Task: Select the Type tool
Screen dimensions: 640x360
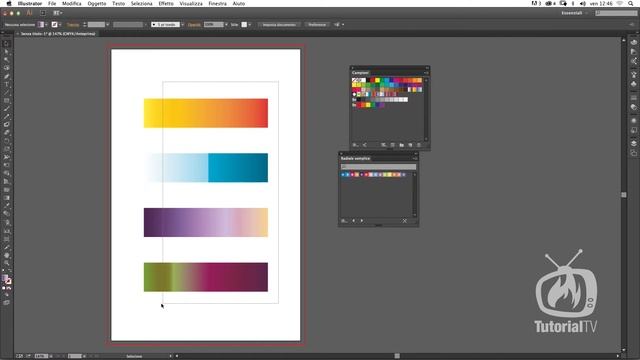Action: [x=7, y=84]
